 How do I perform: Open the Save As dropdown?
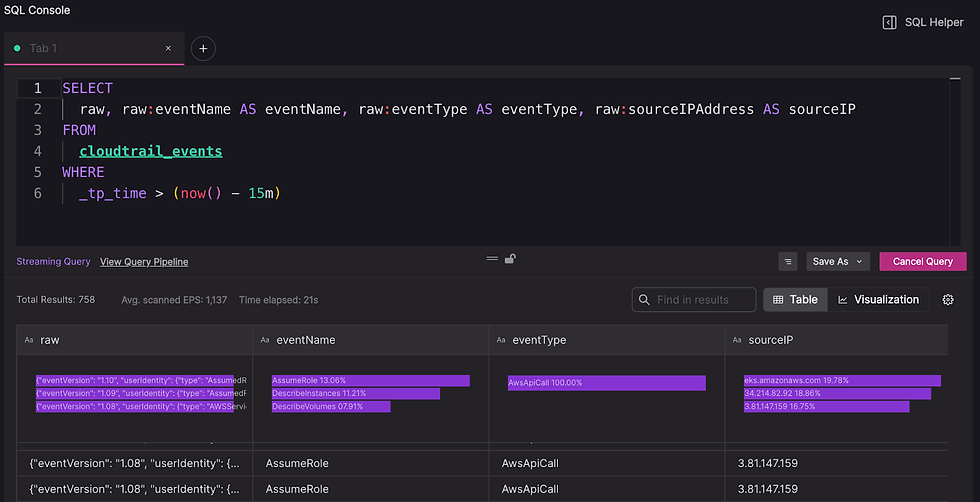pyautogui.click(x=838, y=261)
